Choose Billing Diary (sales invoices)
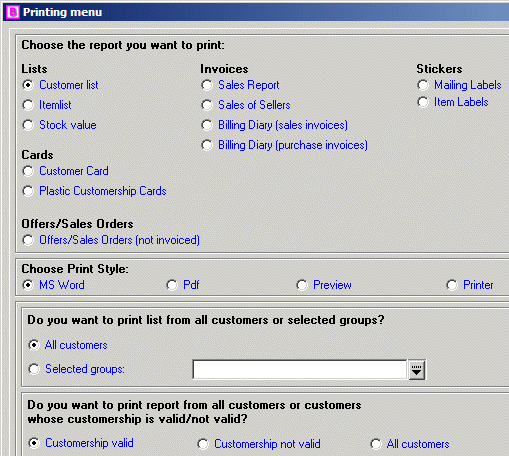509x456 pixels. coord(207,125)
